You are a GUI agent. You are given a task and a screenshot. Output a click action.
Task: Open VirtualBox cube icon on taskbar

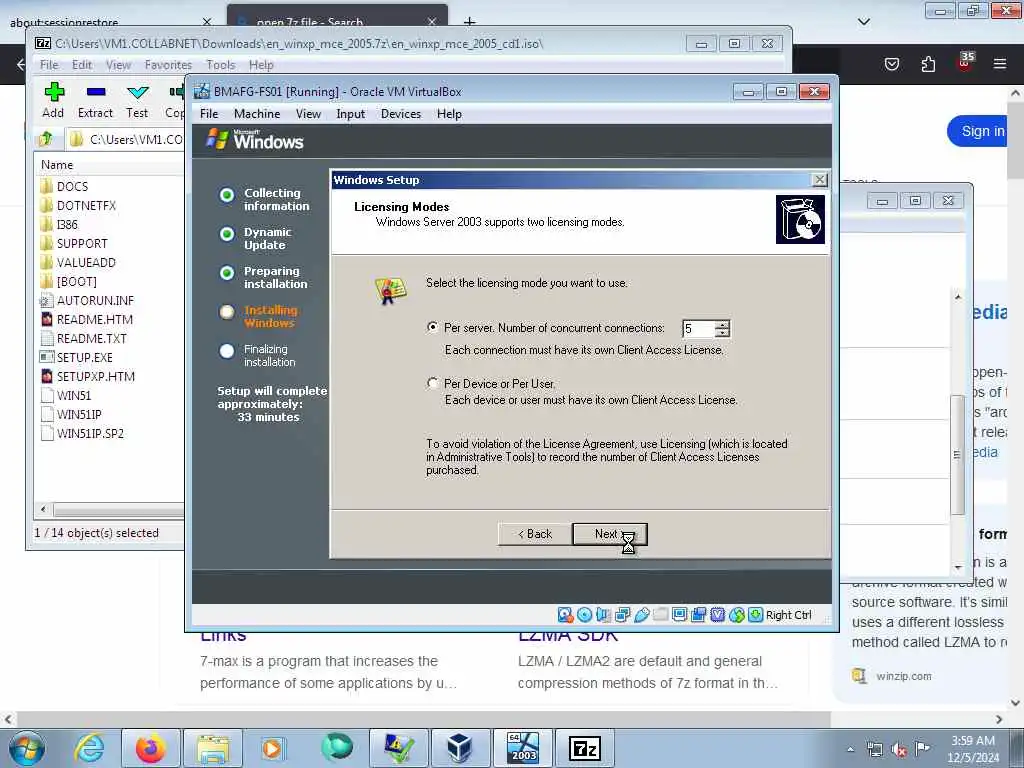(x=459, y=748)
